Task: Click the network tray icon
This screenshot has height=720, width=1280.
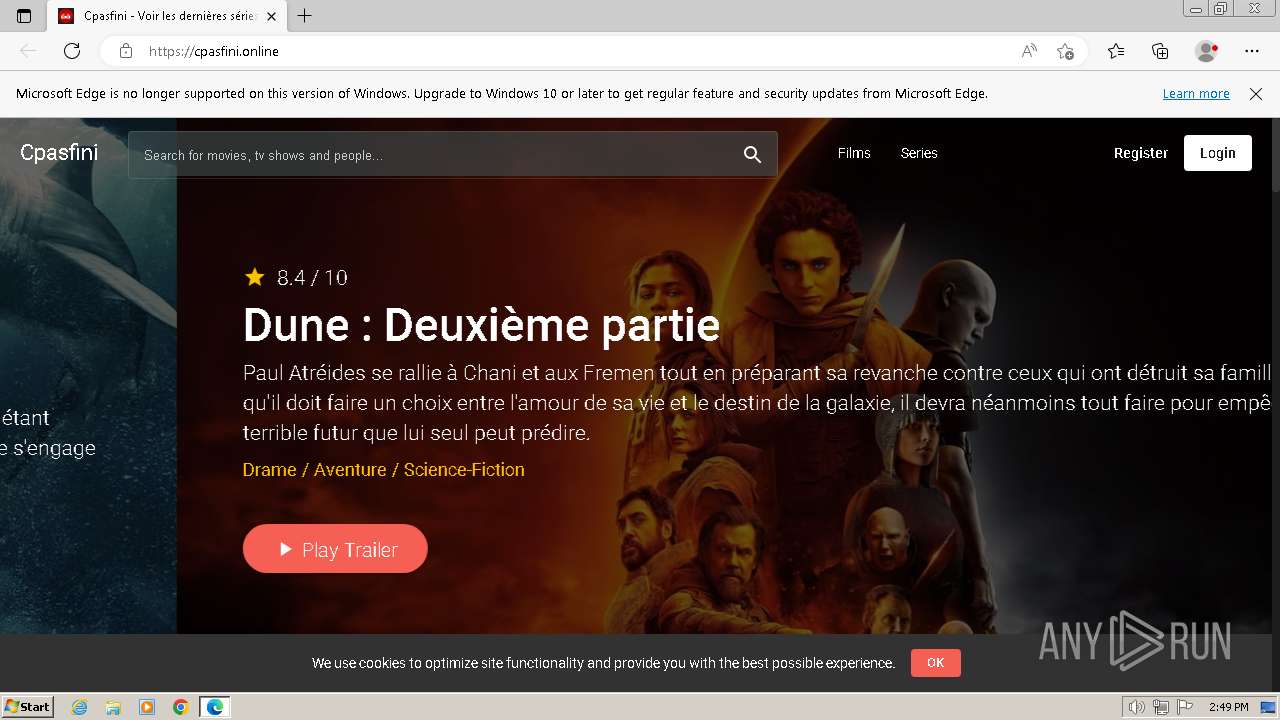Action: pyautogui.click(x=1161, y=707)
